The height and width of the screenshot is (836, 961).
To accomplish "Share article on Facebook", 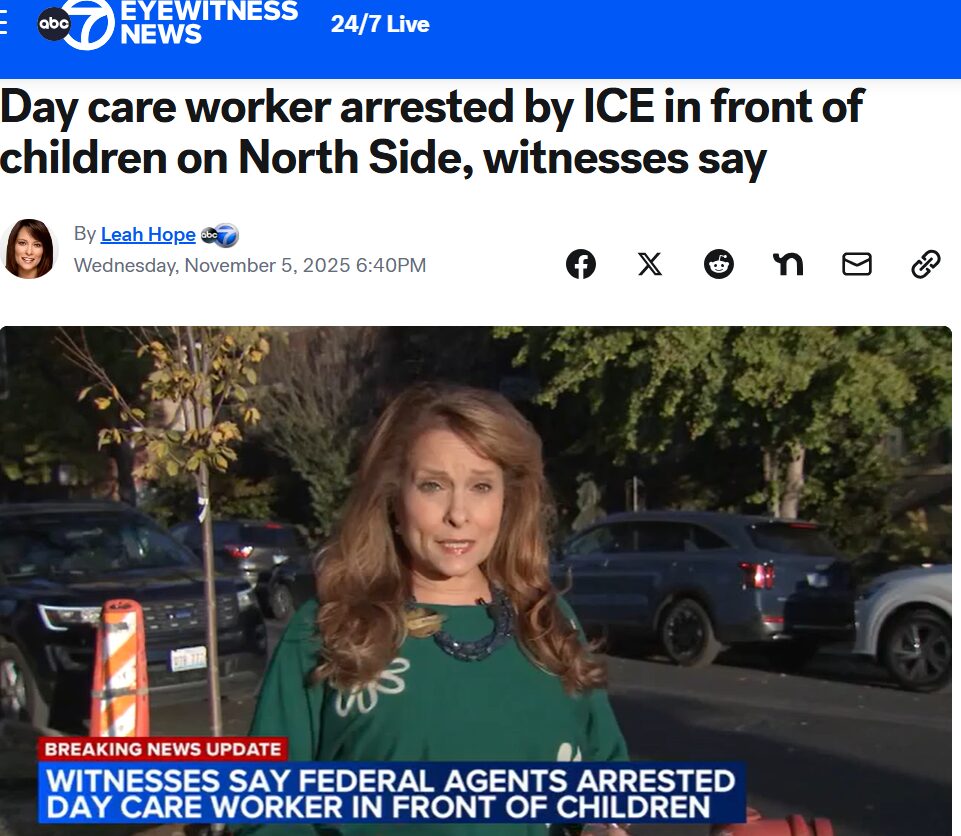I will point(581,264).
